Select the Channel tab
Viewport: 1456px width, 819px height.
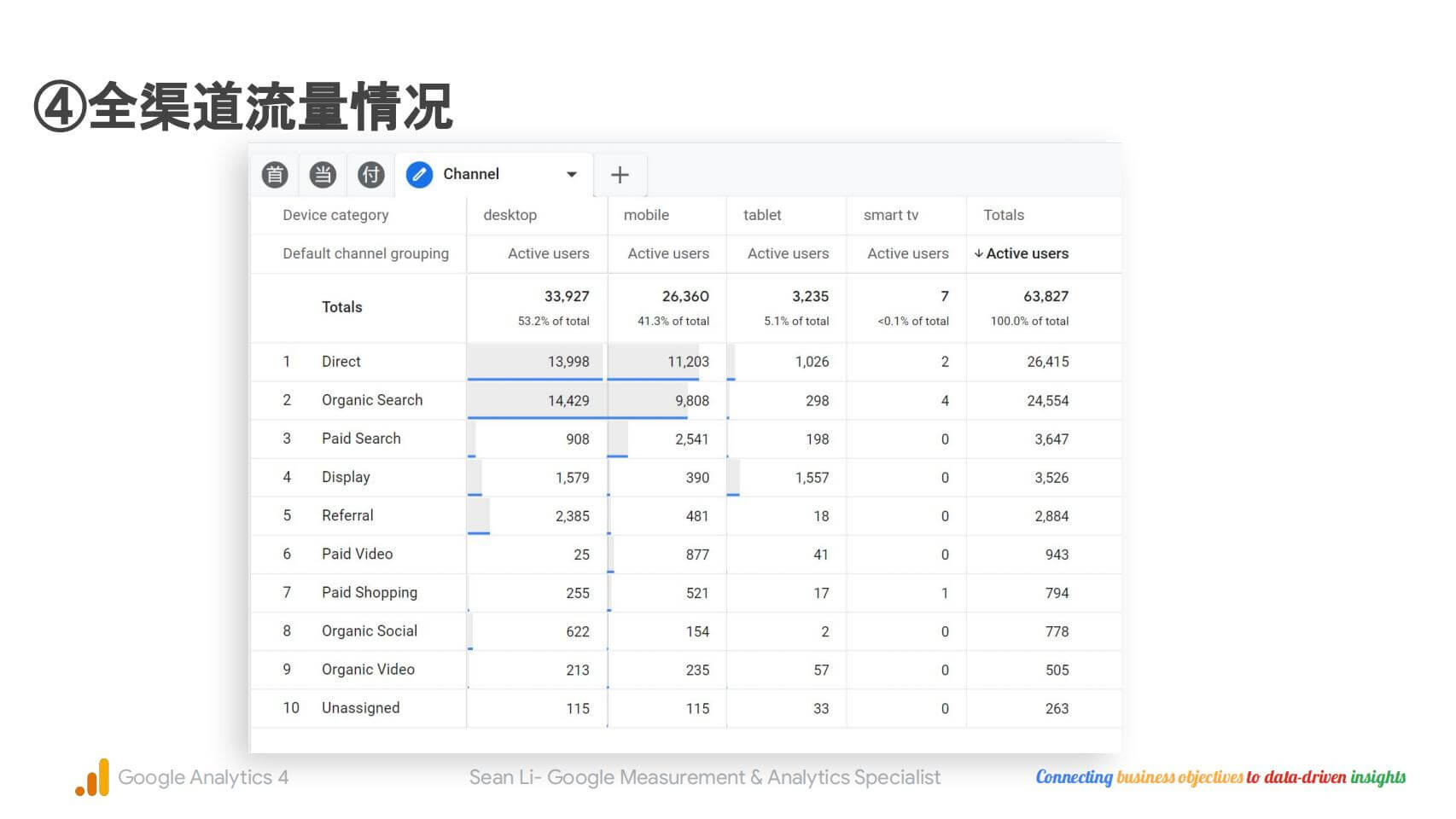tap(471, 174)
